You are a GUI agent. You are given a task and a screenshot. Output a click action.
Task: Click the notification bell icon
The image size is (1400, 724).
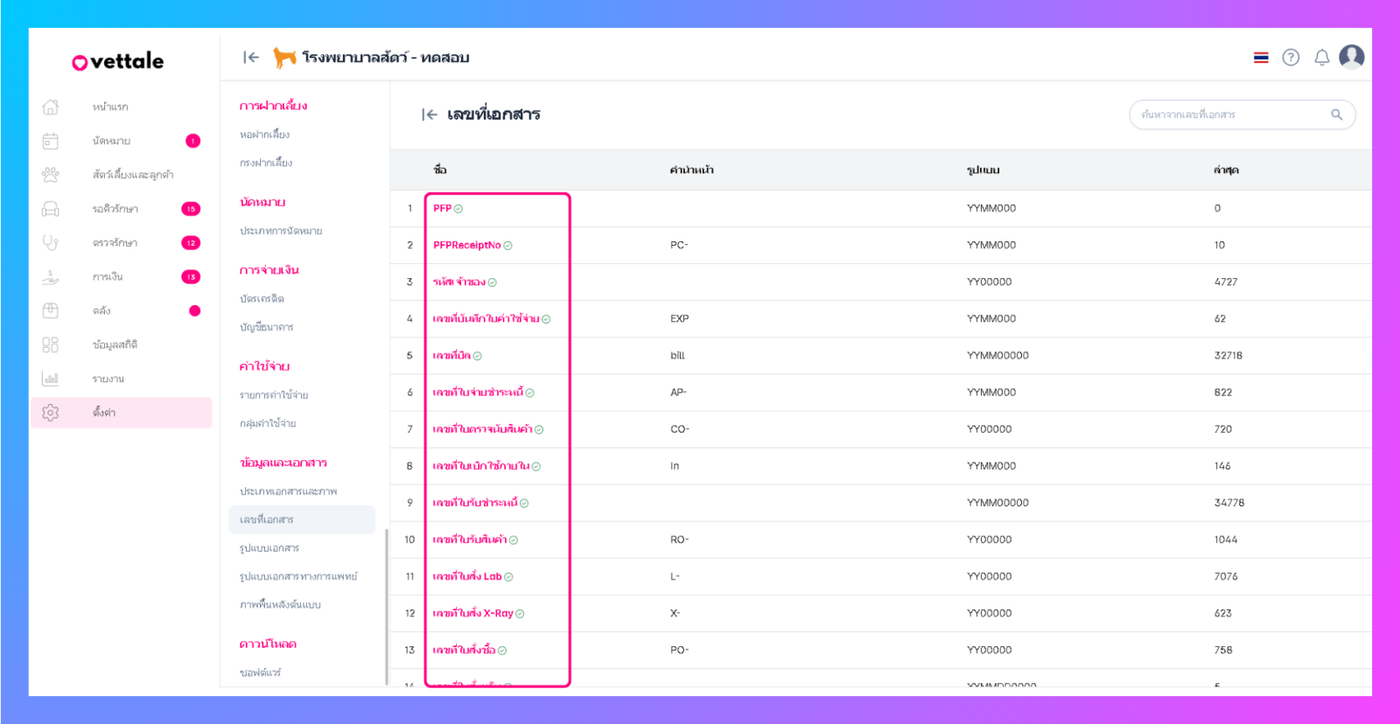point(1321,58)
